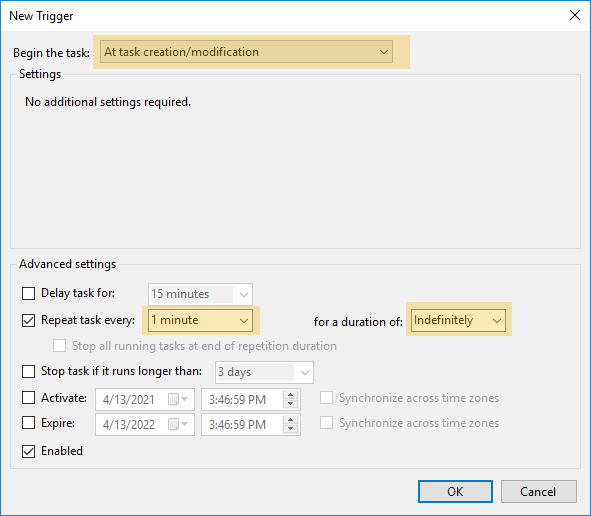The width and height of the screenshot is (591, 516).
Task: Check the Expire checkbox
Action: click(28, 423)
